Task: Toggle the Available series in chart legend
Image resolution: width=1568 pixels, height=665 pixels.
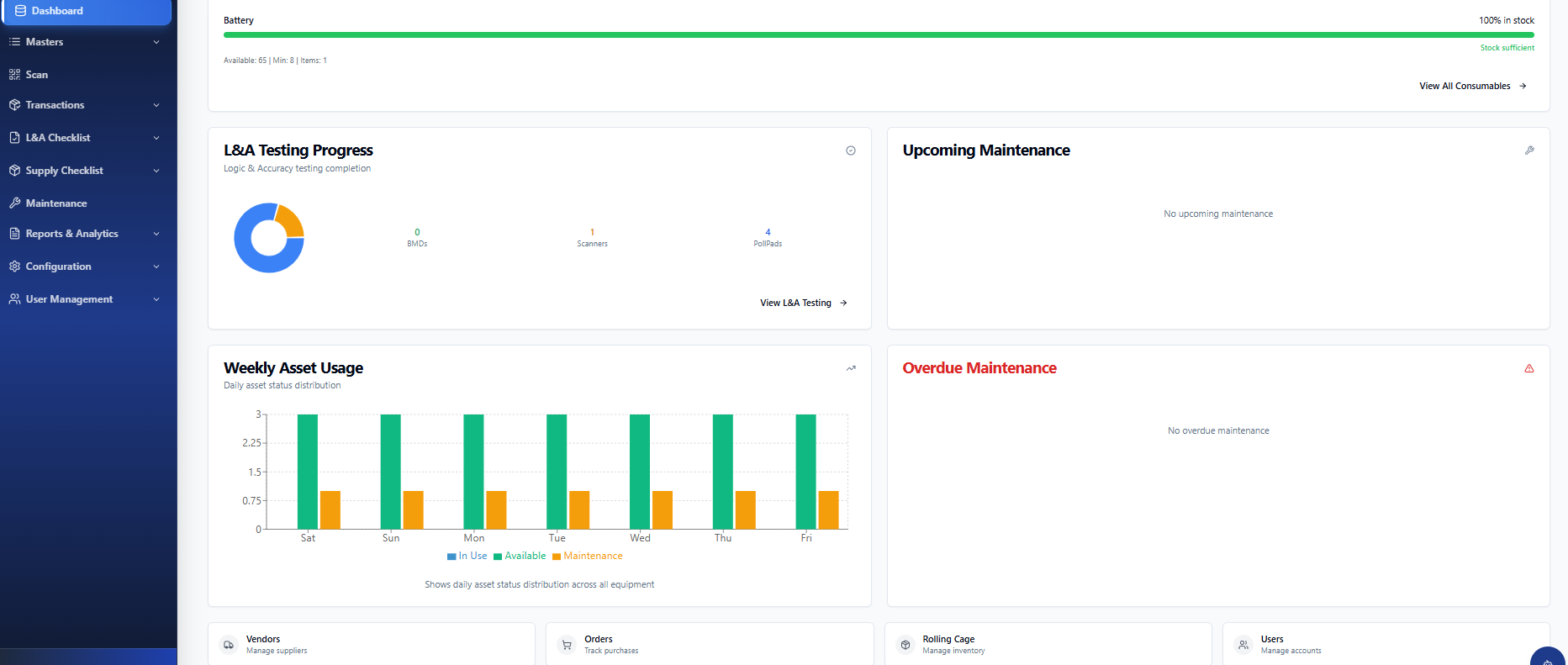Action: 520,557
